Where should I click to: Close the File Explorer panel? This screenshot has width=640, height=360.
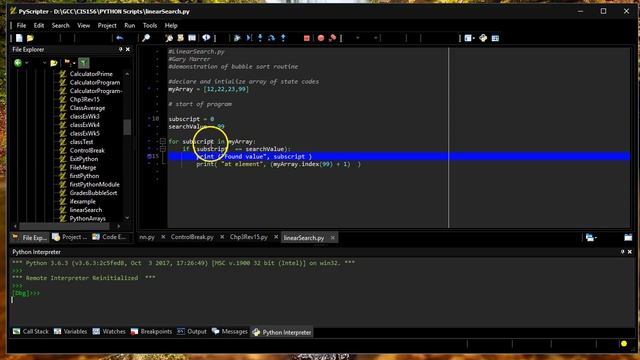click(128, 49)
